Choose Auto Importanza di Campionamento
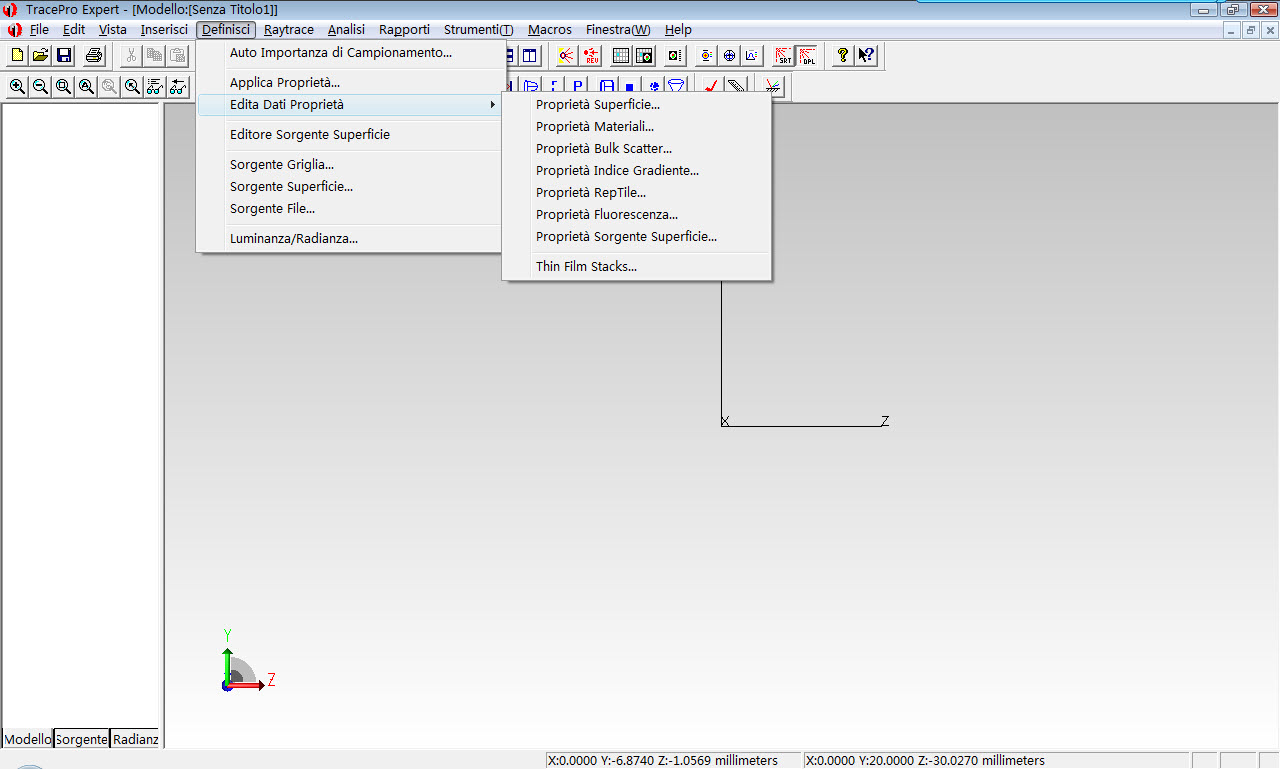1280x769 pixels. 350,52
